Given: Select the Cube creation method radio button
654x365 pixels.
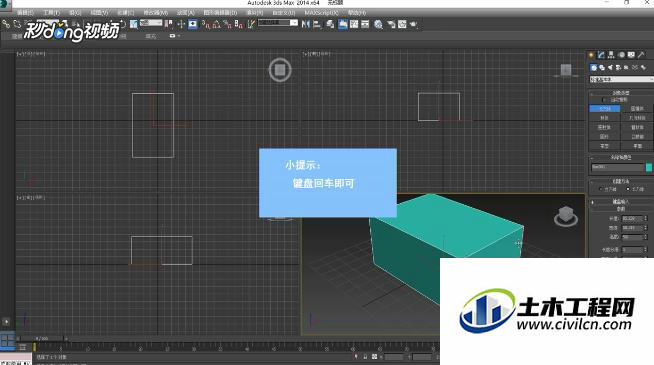Looking at the screenshot, I should tap(601, 189).
